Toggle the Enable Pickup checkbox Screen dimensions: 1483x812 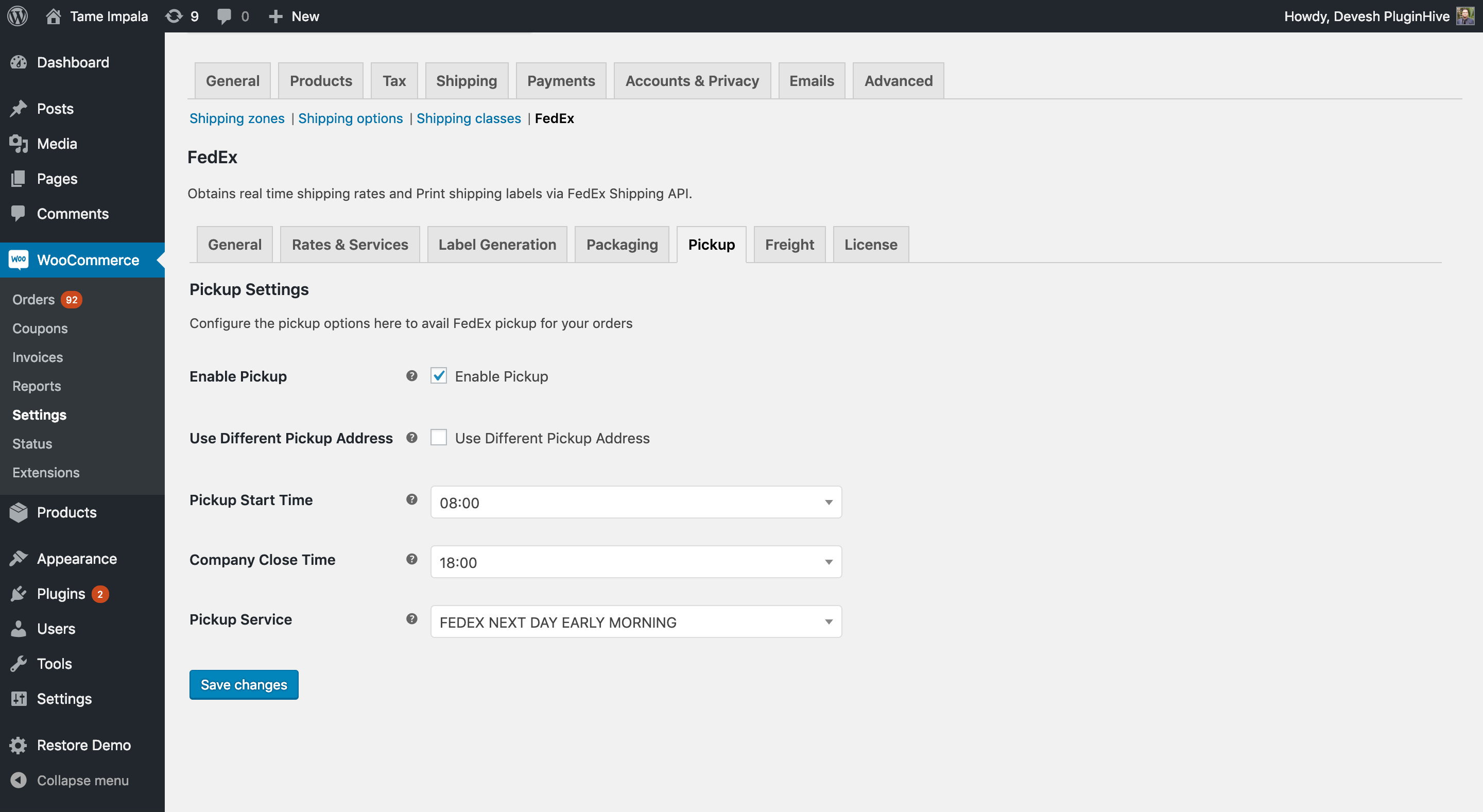438,376
